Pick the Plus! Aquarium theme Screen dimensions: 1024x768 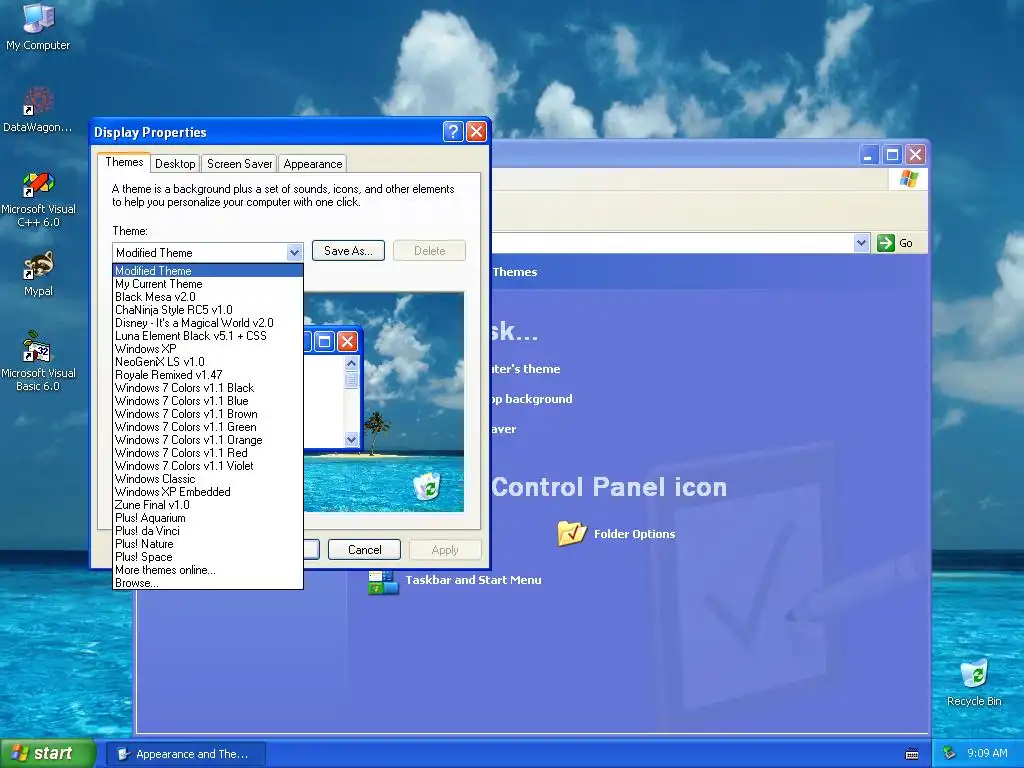pyautogui.click(x=208, y=518)
